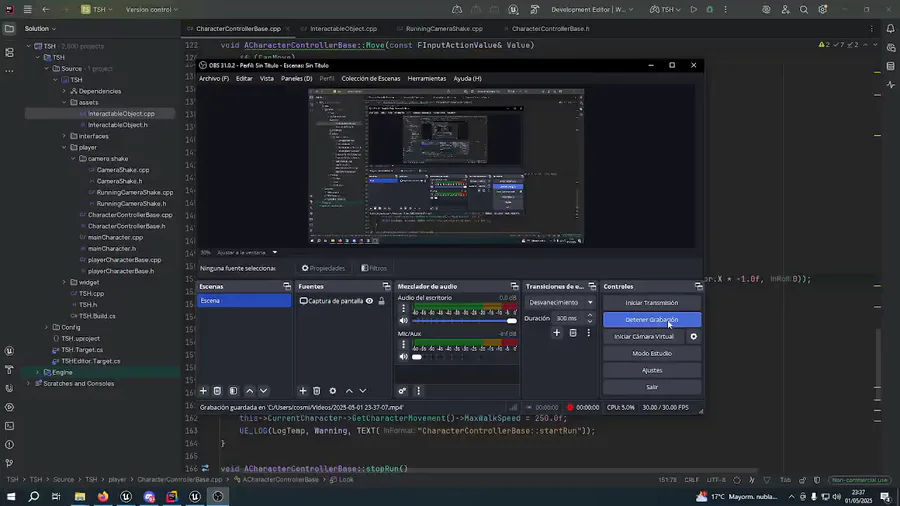The image size is (900, 506).
Task: Adjust the Mic/Aux volume slider
Action: point(464,356)
